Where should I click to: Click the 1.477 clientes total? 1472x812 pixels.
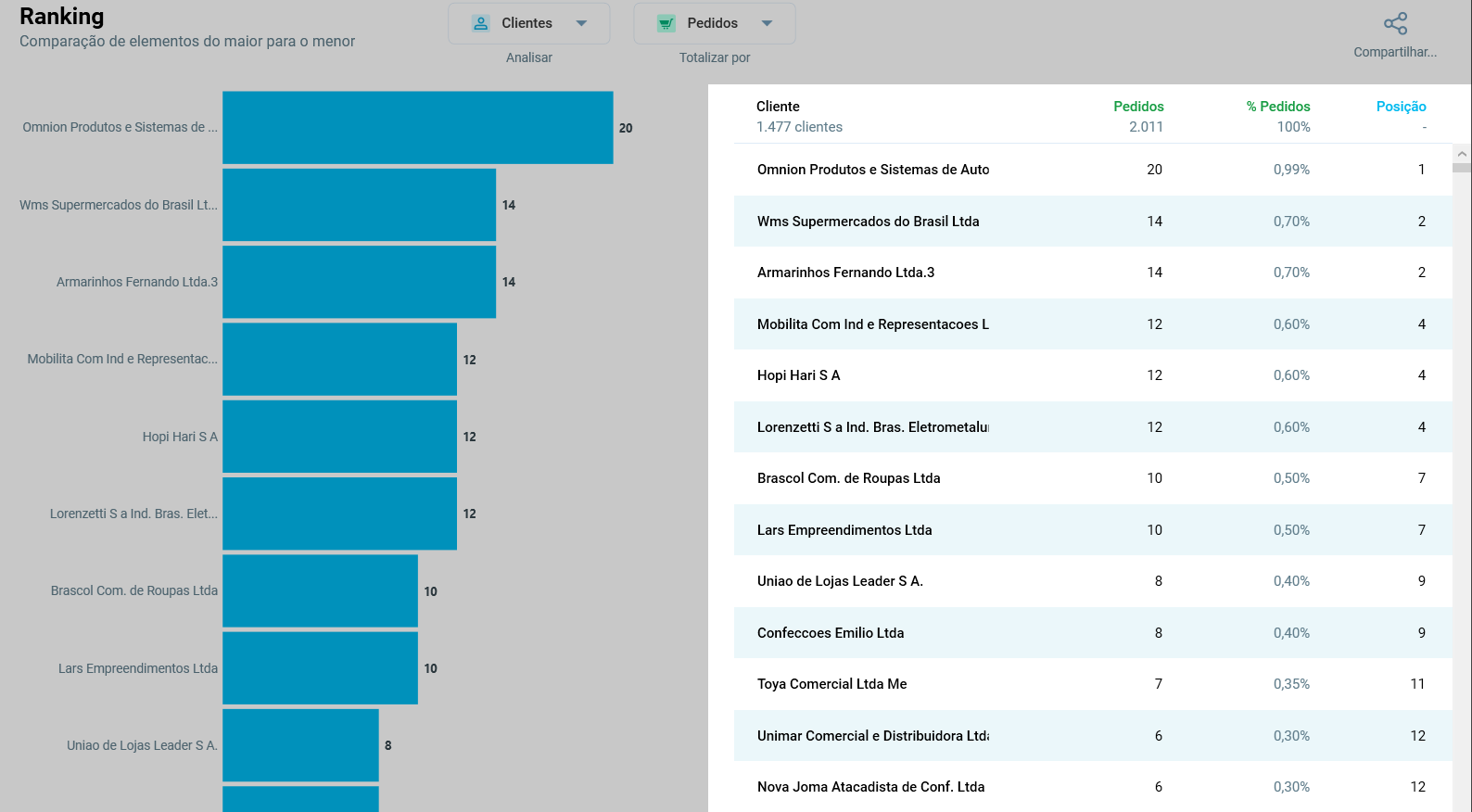799,127
